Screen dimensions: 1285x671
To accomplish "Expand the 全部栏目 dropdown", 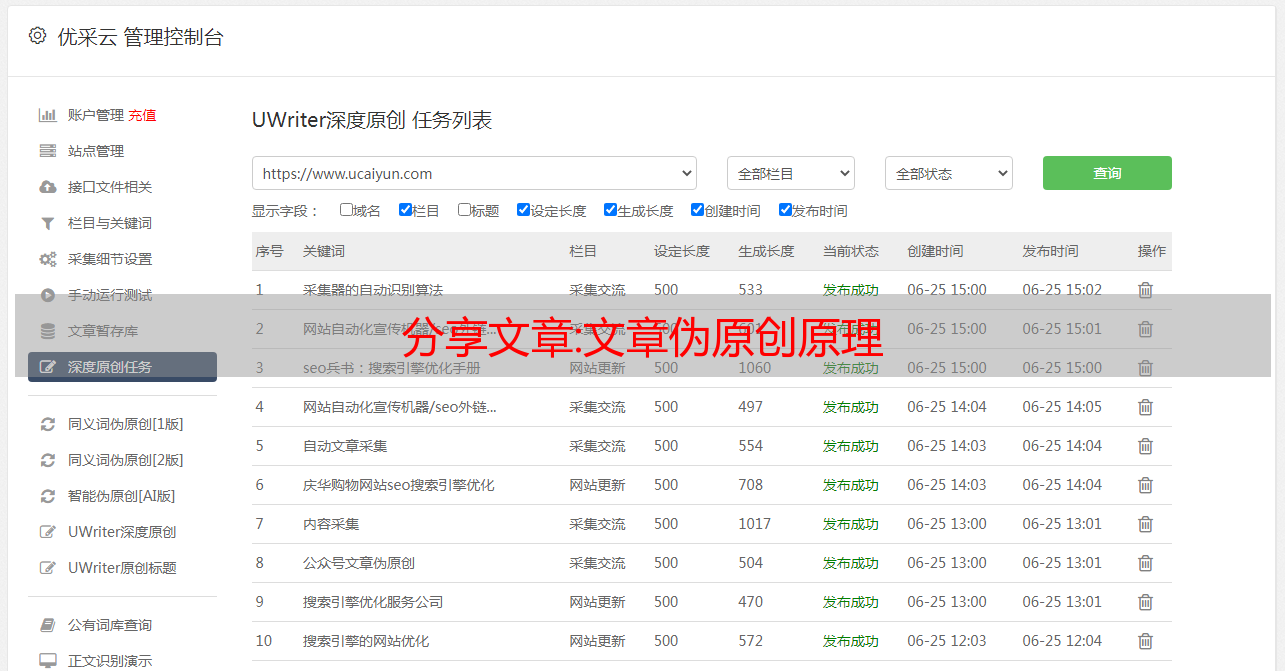I will coord(790,173).
